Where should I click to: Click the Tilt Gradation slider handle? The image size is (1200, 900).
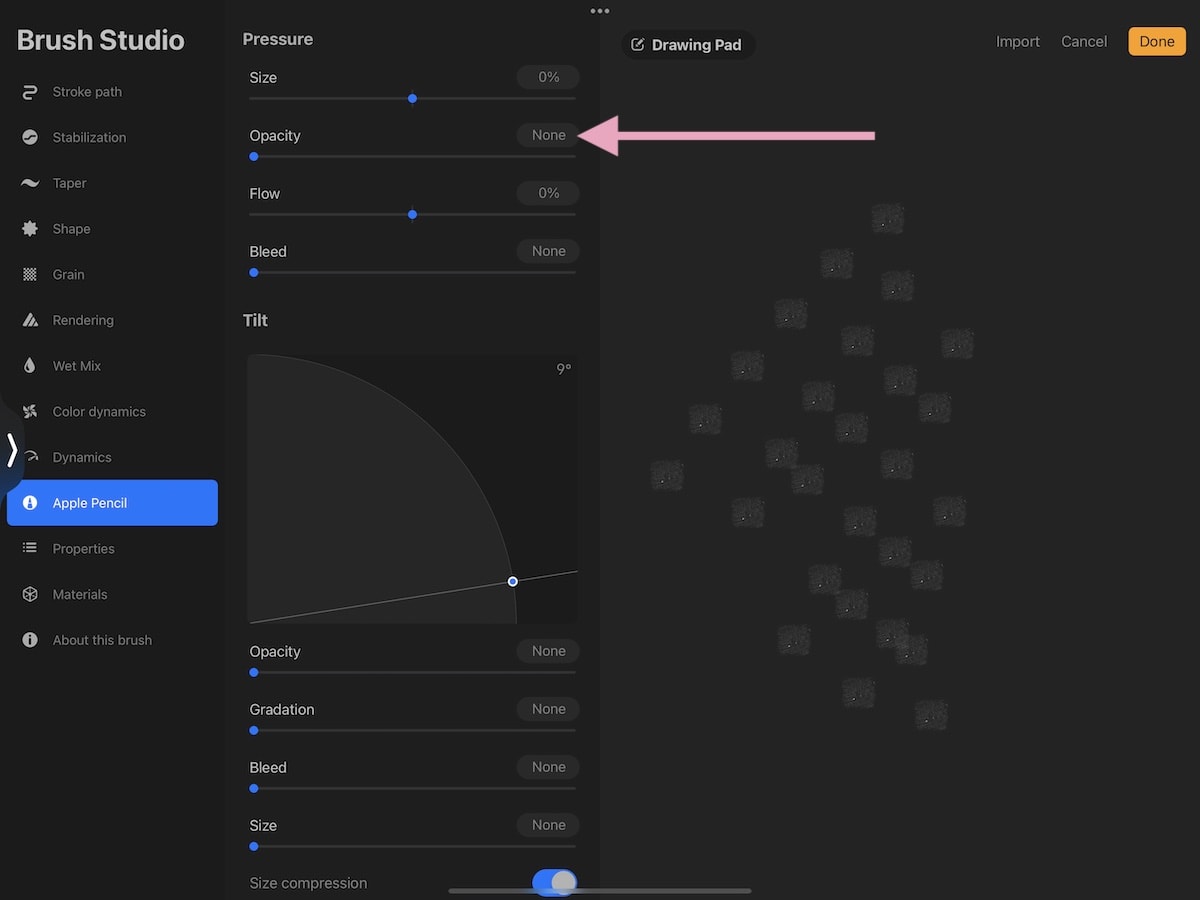click(254, 731)
